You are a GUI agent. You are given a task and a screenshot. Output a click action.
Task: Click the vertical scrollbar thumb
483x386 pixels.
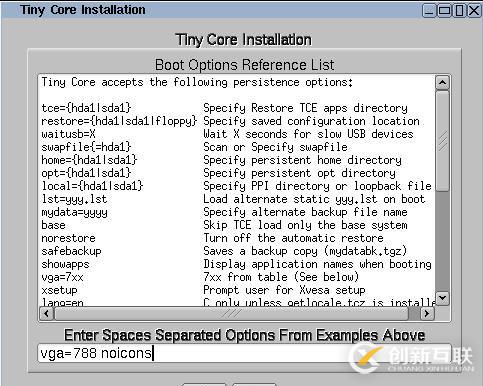point(442,141)
